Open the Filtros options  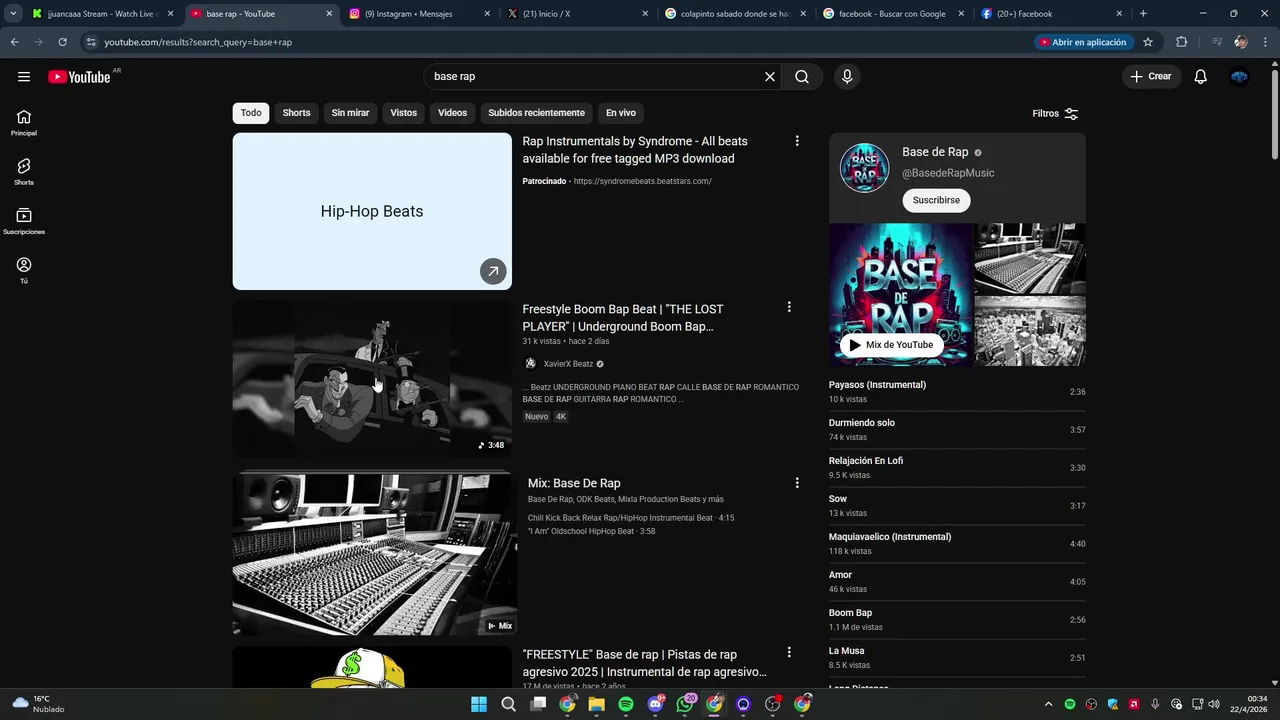click(x=1055, y=114)
